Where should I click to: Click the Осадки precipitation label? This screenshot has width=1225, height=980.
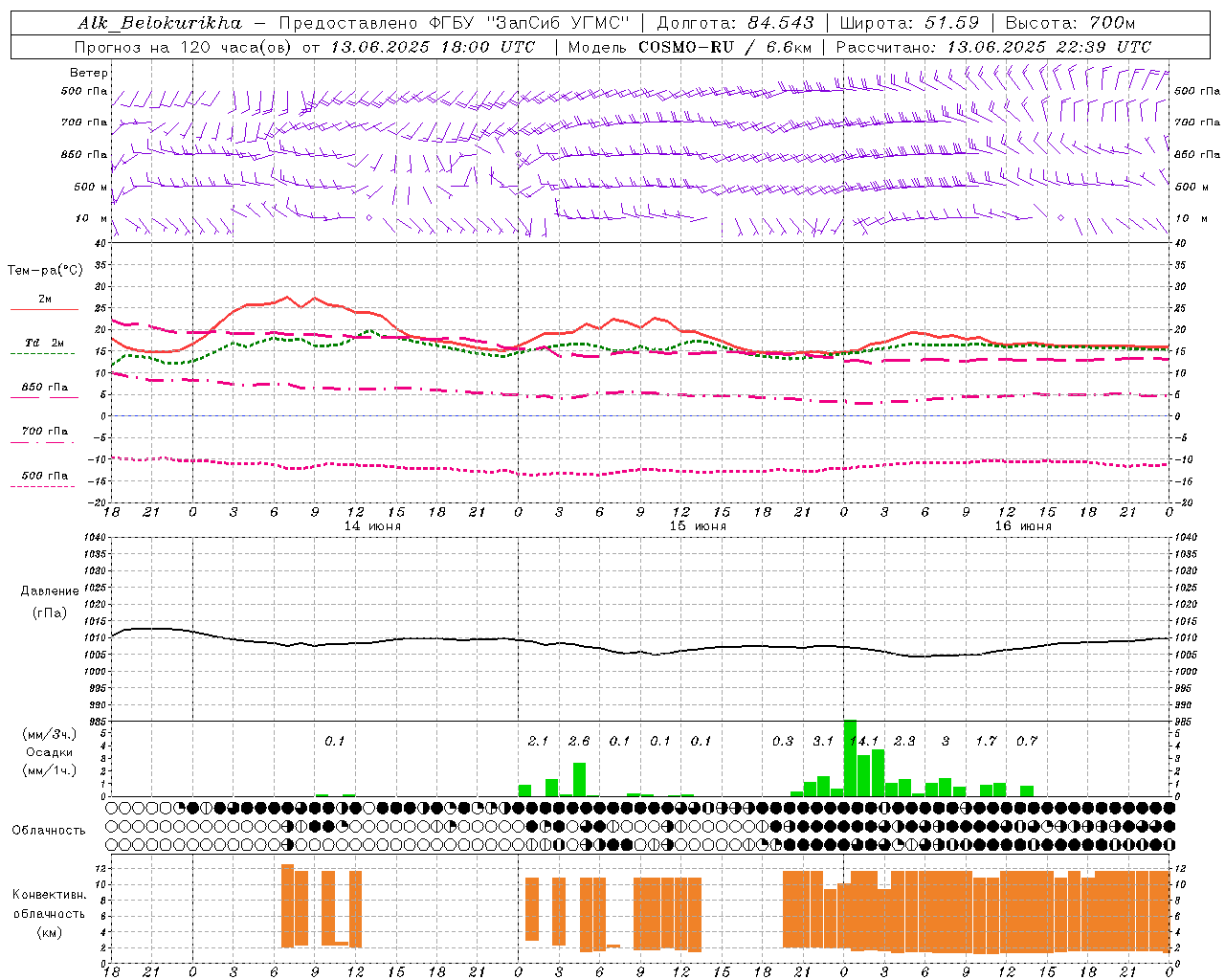point(50,752)
